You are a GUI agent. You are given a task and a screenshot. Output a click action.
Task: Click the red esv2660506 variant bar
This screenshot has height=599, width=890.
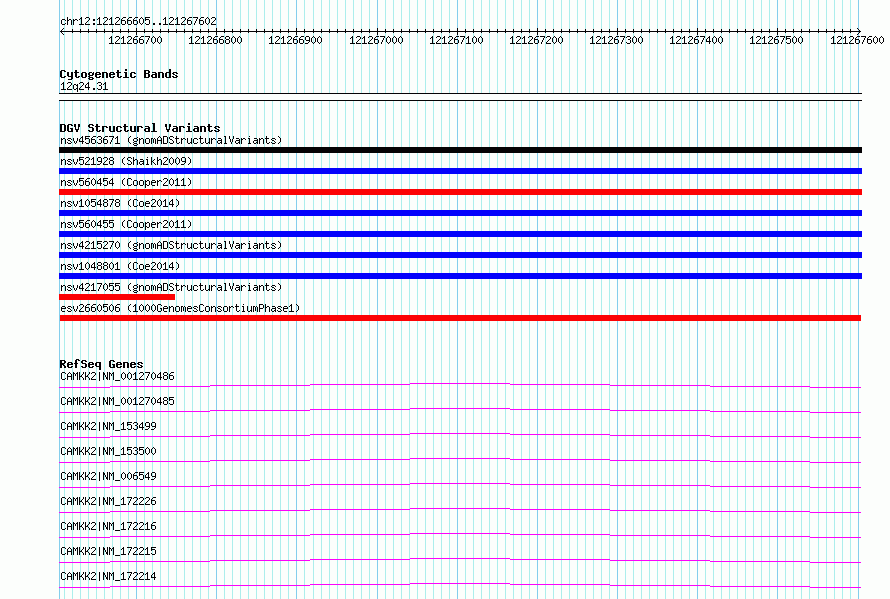[x=460, y=318]
